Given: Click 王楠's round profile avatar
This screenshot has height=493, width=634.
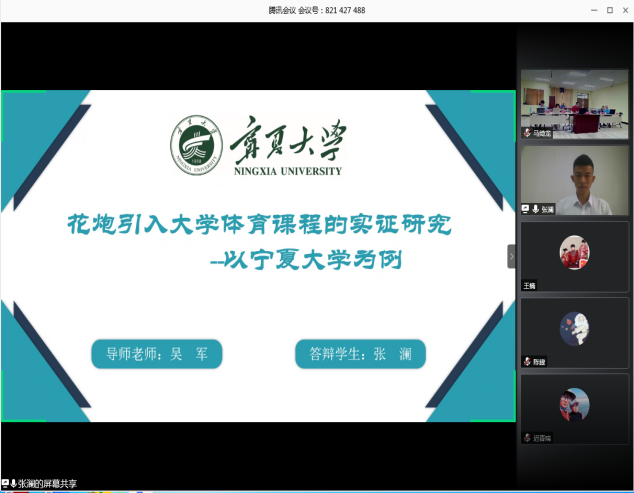Looking at the screenshot, I should (x=574, y=250).
